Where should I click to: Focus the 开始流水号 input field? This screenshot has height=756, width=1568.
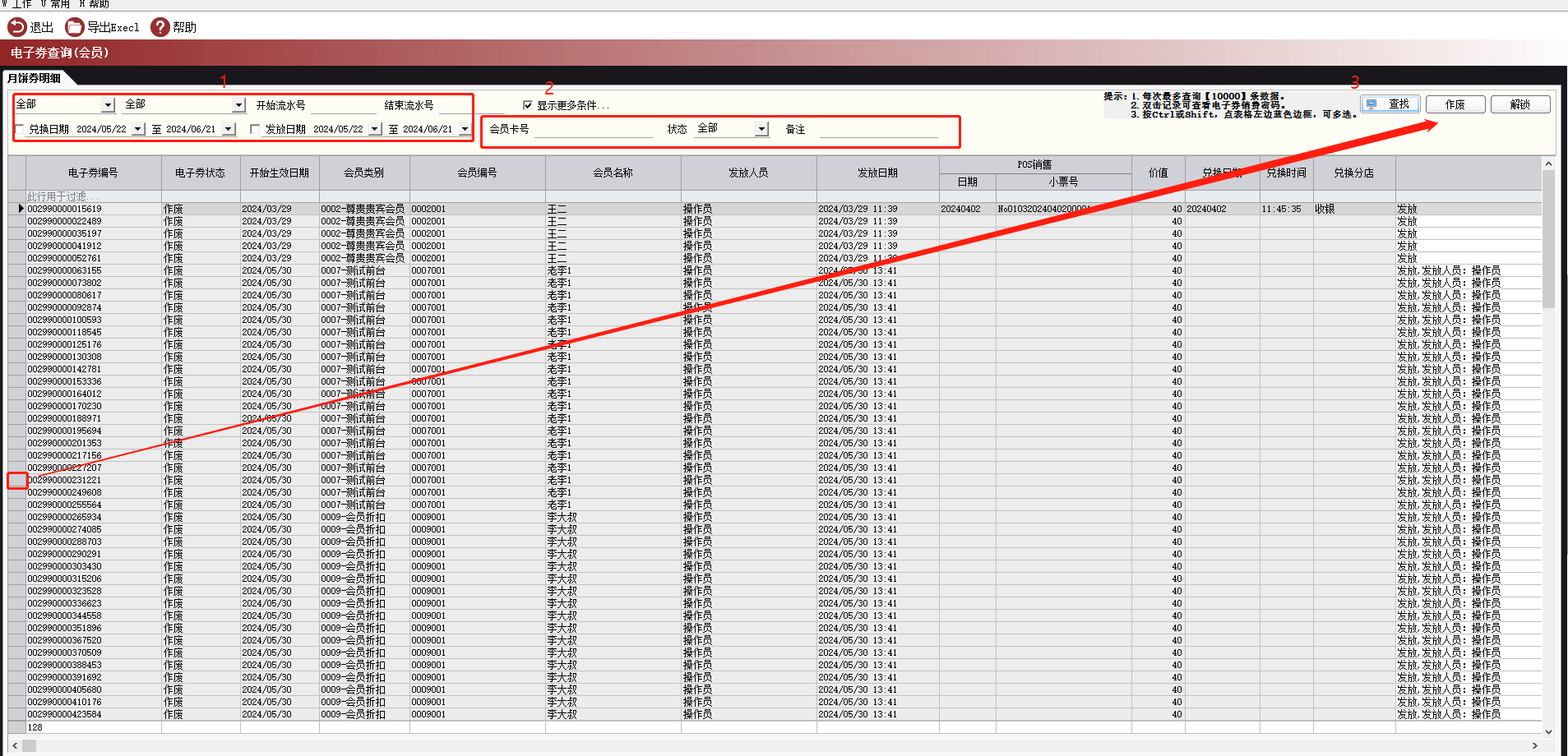coord(343,105)
